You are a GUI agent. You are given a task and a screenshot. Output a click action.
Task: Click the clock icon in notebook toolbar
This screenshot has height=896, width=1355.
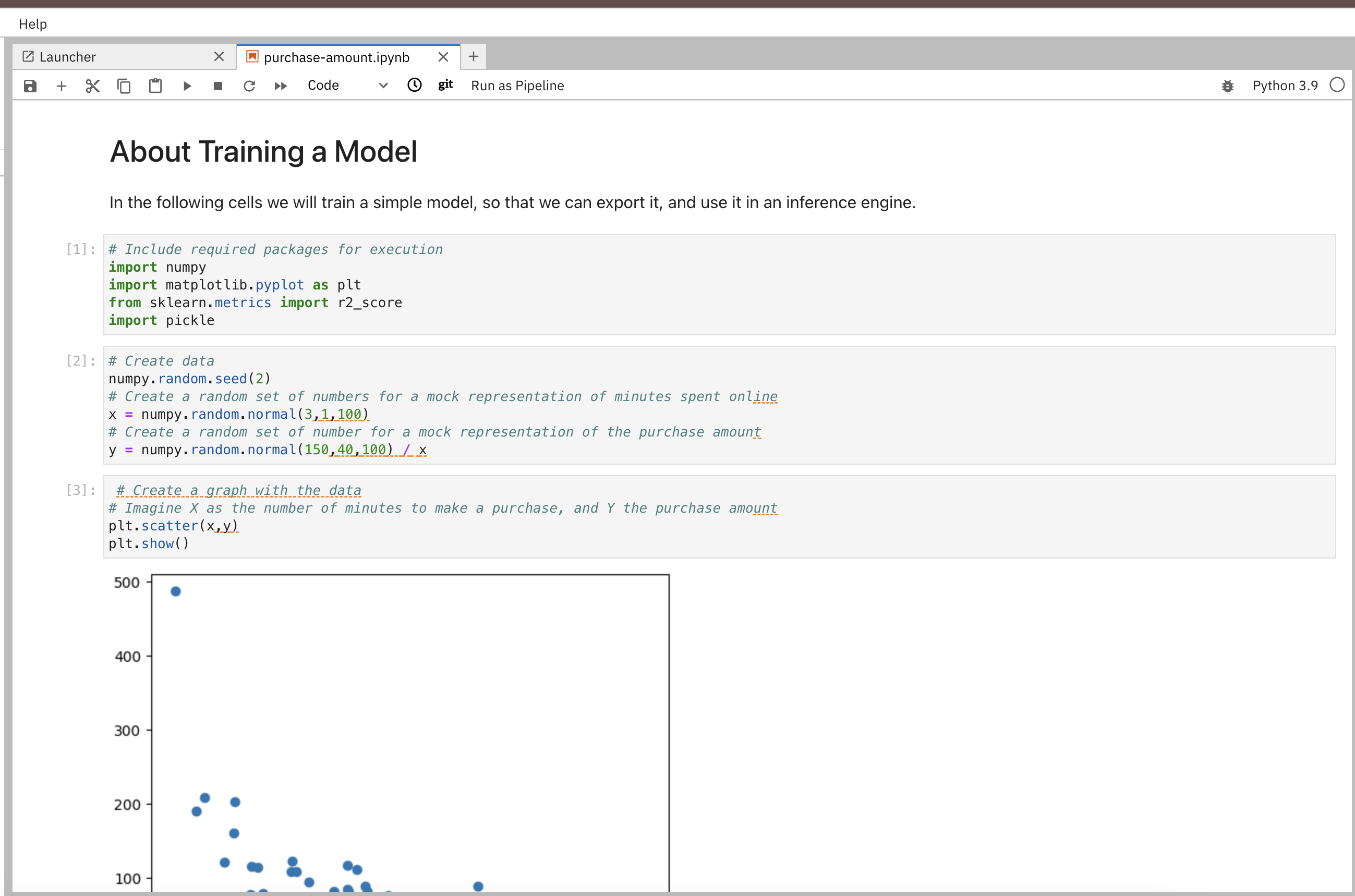click(414, 85)
